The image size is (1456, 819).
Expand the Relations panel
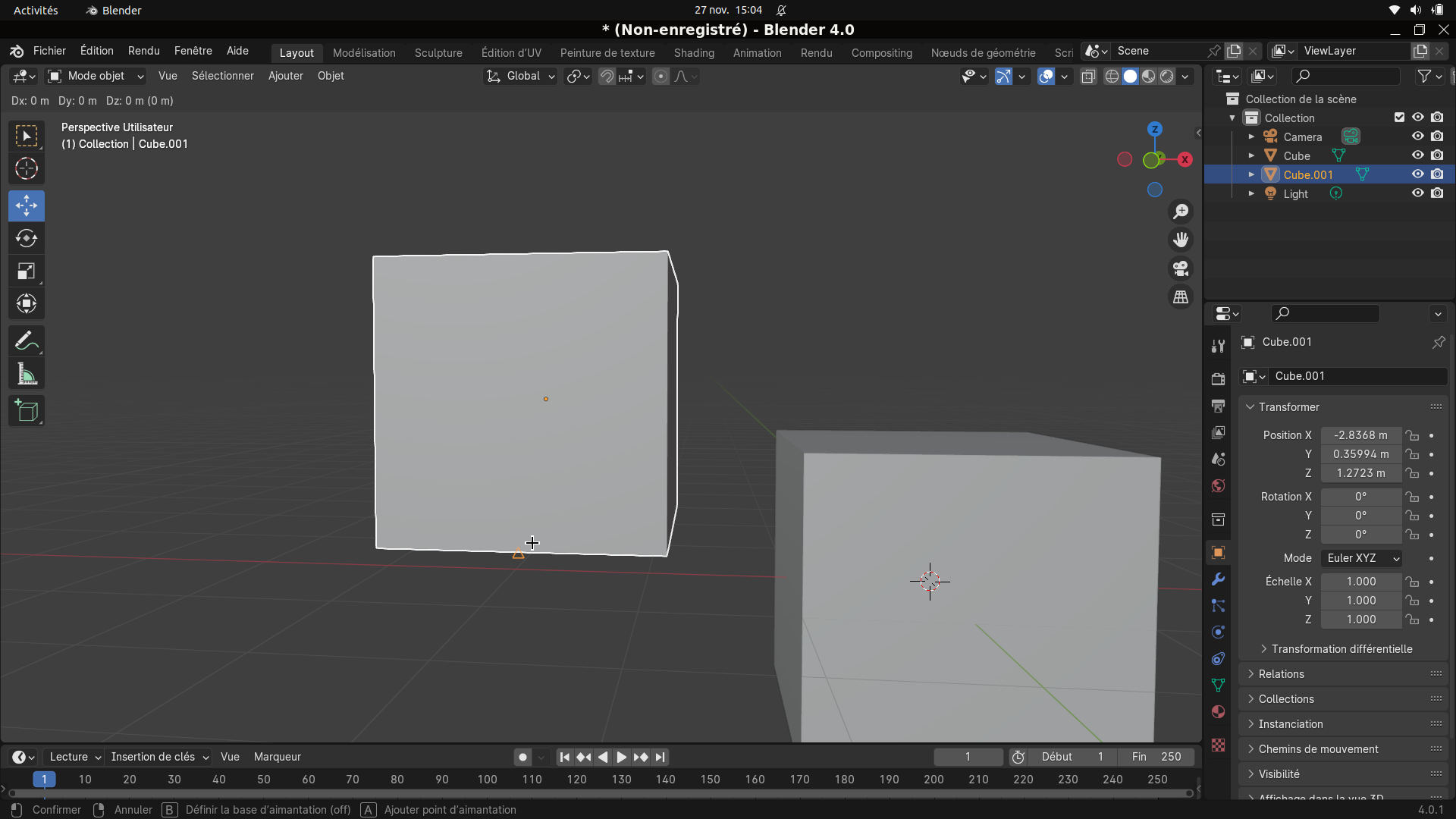click(x=1282, y=674)
